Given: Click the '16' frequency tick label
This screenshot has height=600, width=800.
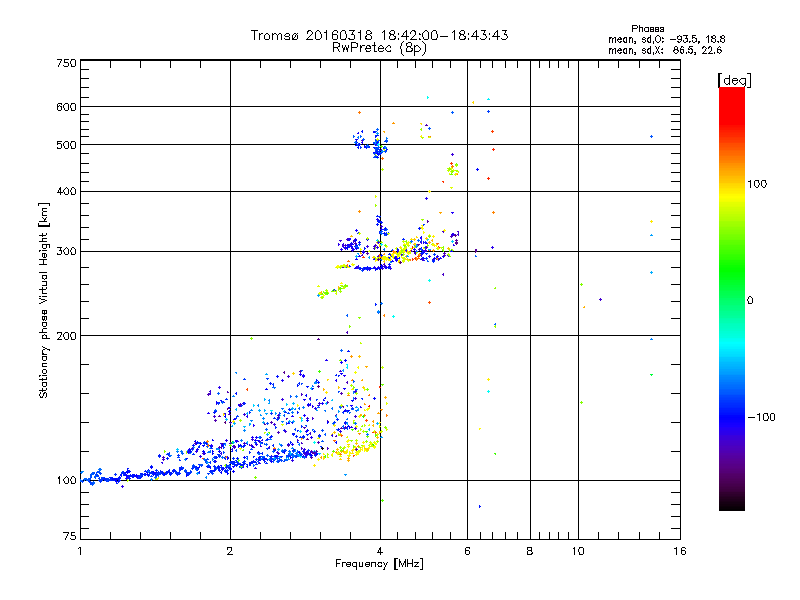Looking at the screenshot, I should [x=680, y=551].
